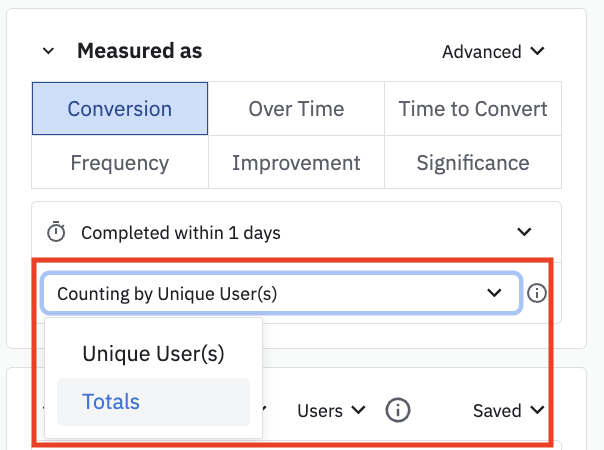Click the stopwatch icon beside Completed within

(x=57, y=232)
